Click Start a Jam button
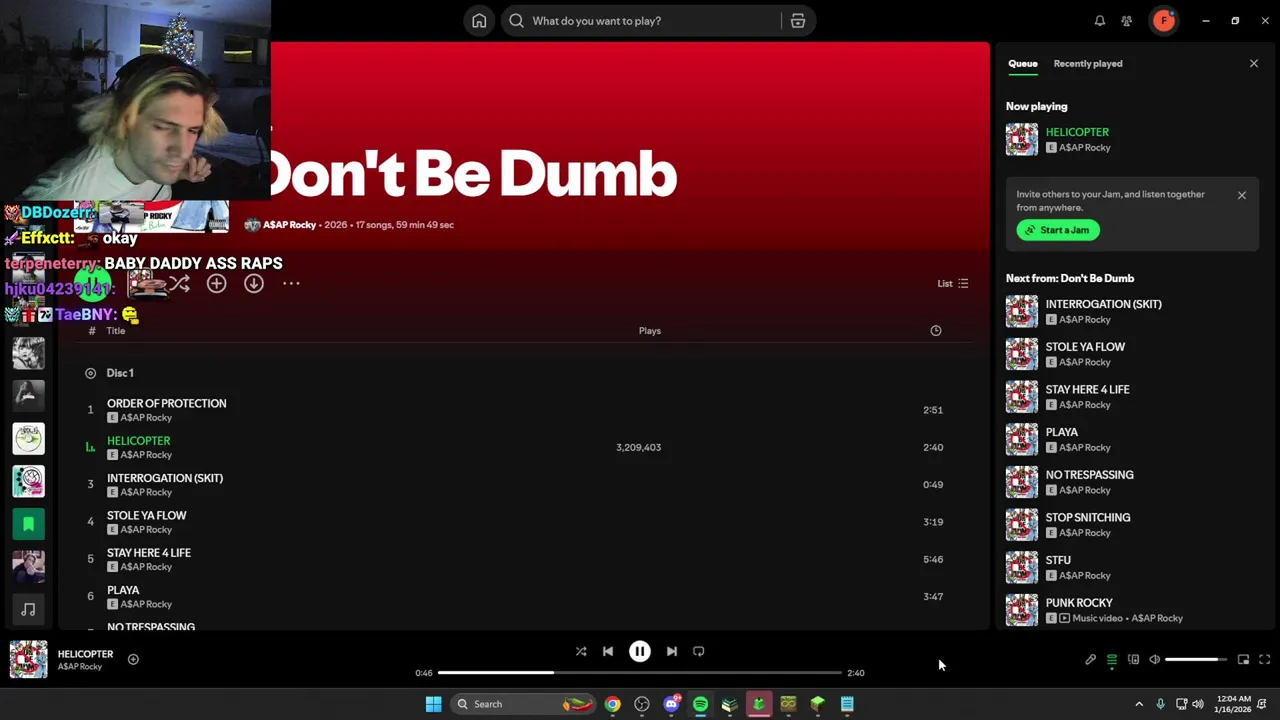Image resolution: width=1280 pixels, height=720 pixels. 1058,230
